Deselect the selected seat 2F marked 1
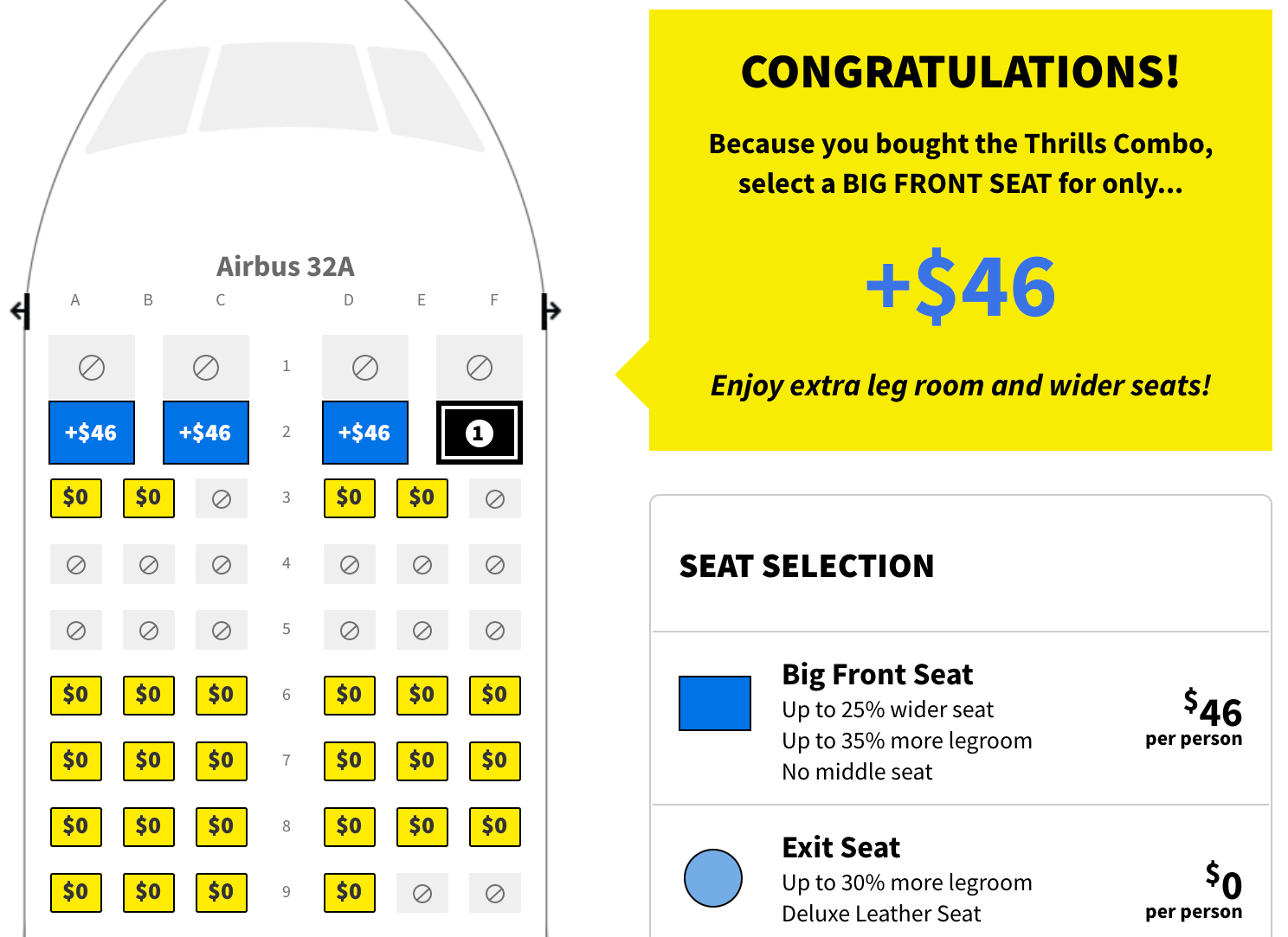The height and width of the screenshot is (937, 1288). (480, 433)
